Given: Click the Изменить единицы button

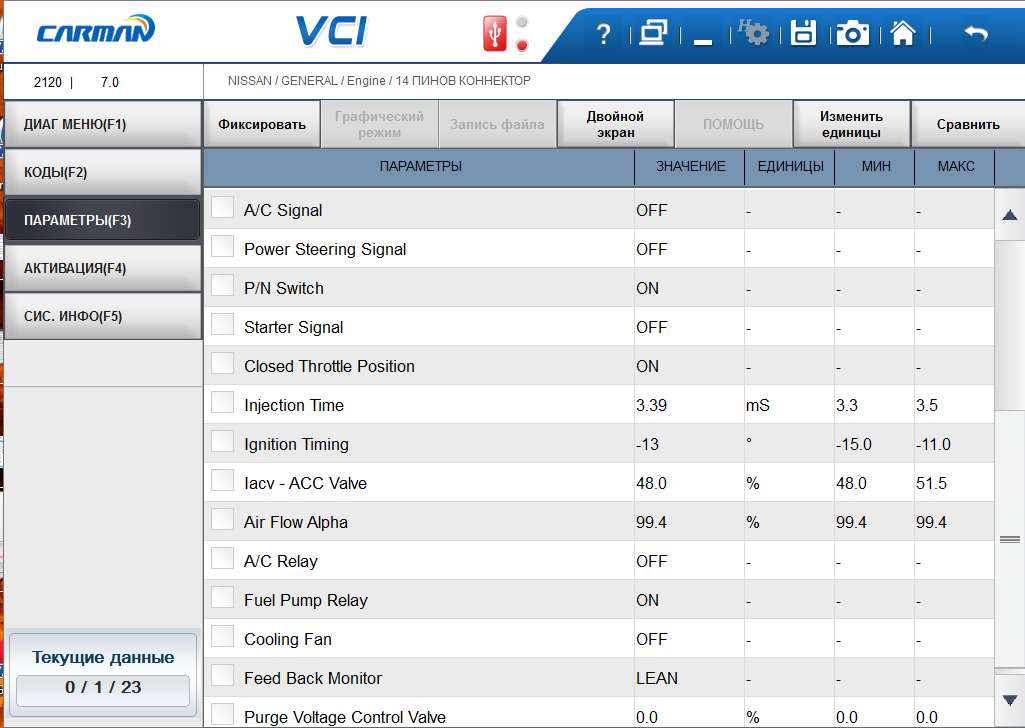Looking at the screenshot, I should tap(851, 124).
